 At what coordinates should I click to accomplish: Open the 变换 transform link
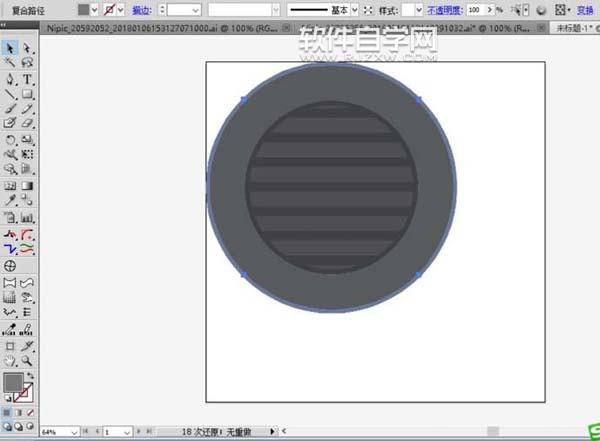coord(585,10)
